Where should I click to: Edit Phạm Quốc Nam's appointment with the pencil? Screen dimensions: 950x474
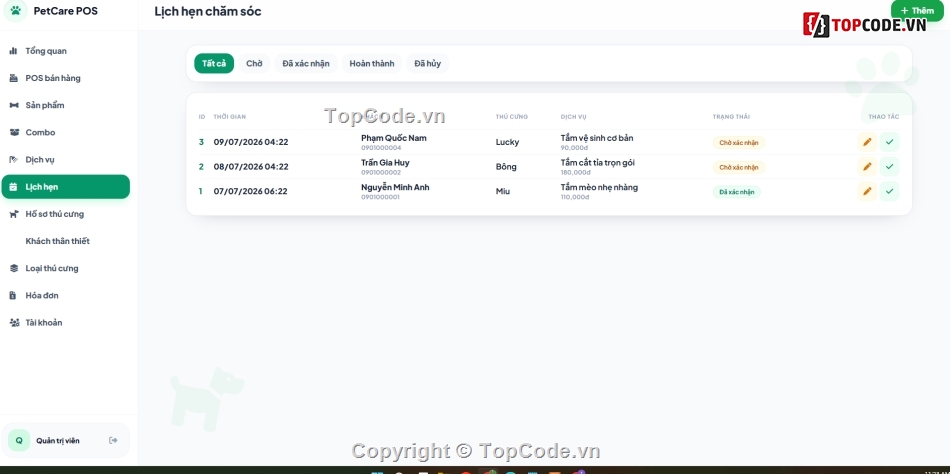coord(867,142)
